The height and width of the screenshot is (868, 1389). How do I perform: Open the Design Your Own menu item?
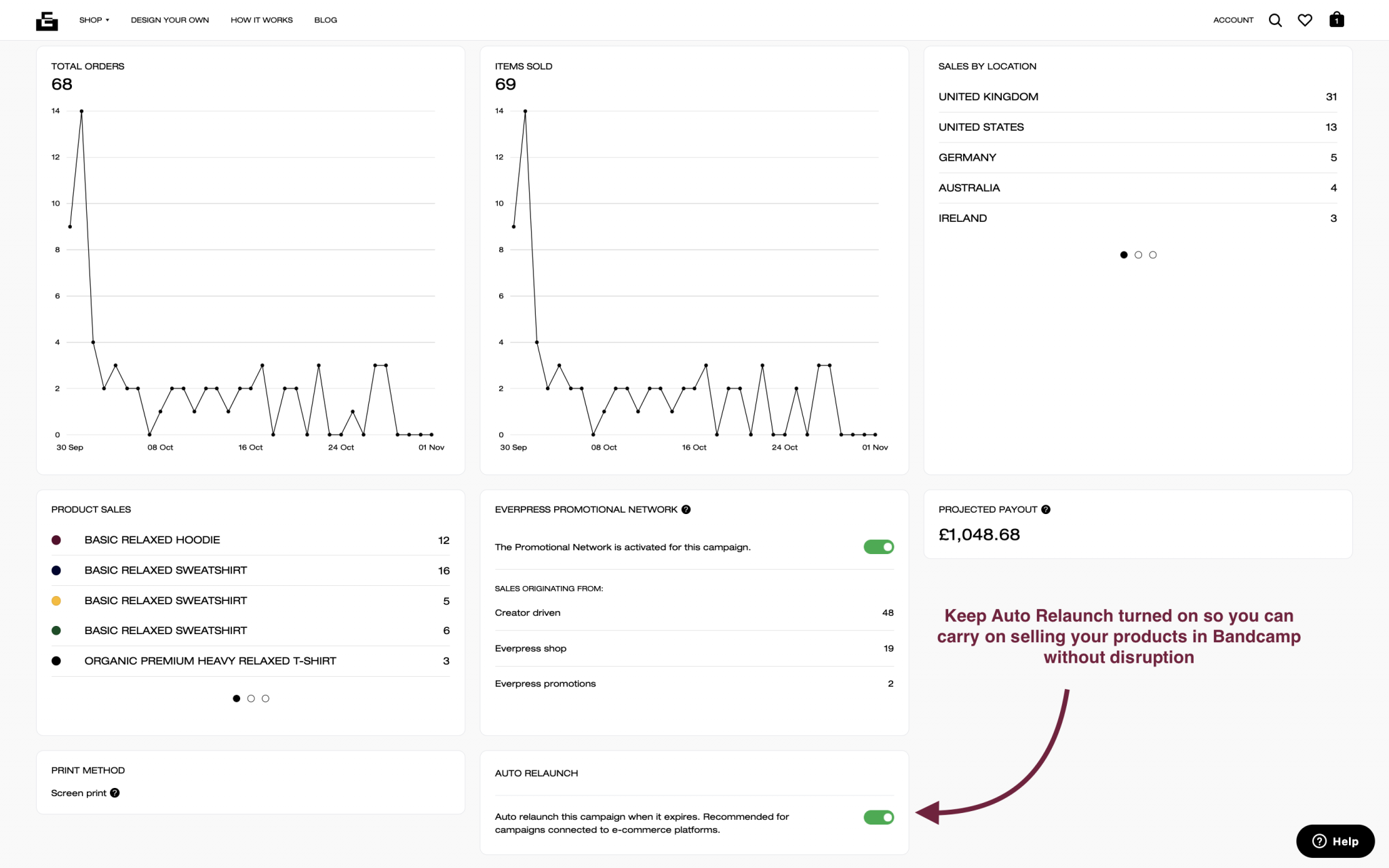(x=170, y=20)
